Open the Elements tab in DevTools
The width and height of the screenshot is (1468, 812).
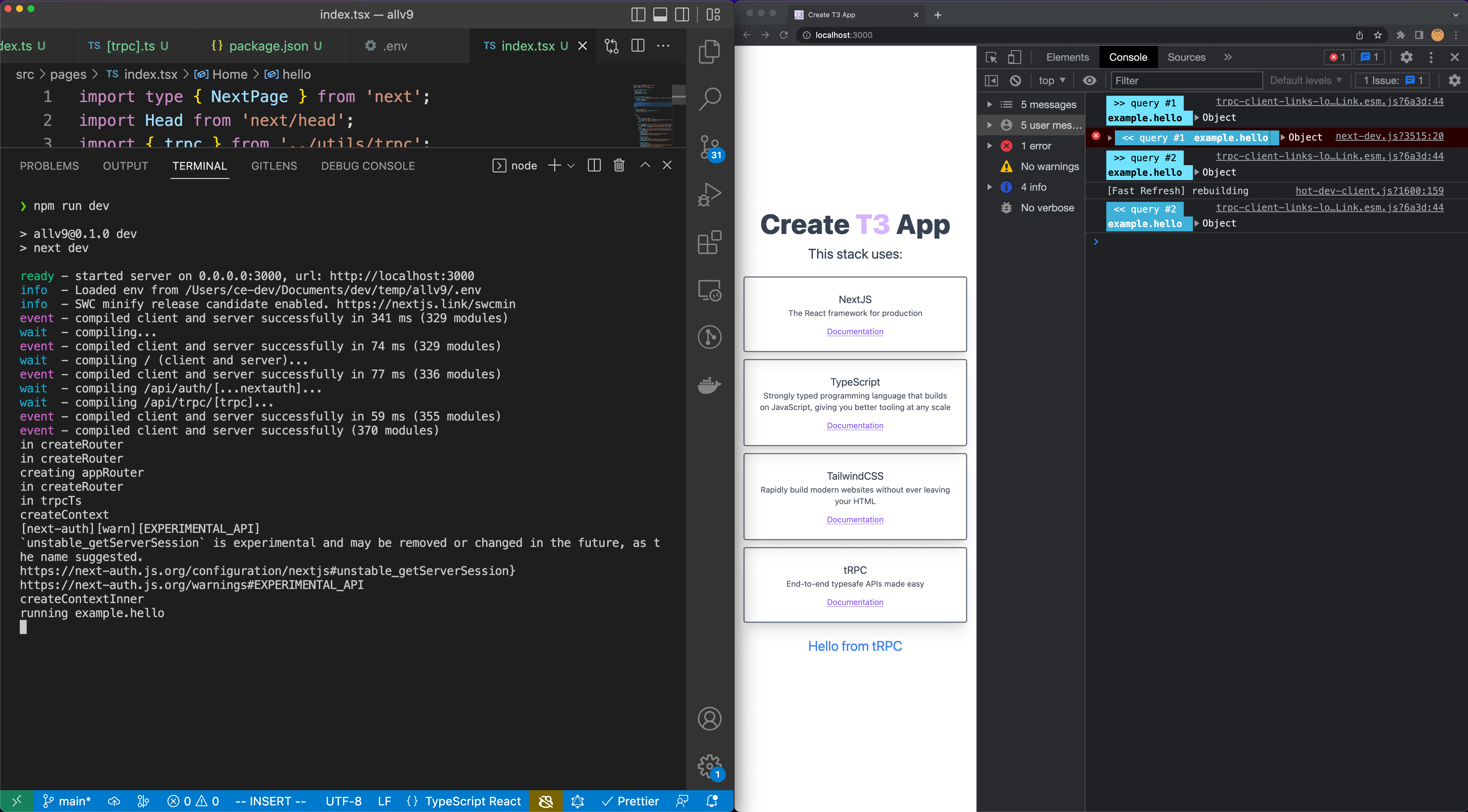pos(1067,58)
